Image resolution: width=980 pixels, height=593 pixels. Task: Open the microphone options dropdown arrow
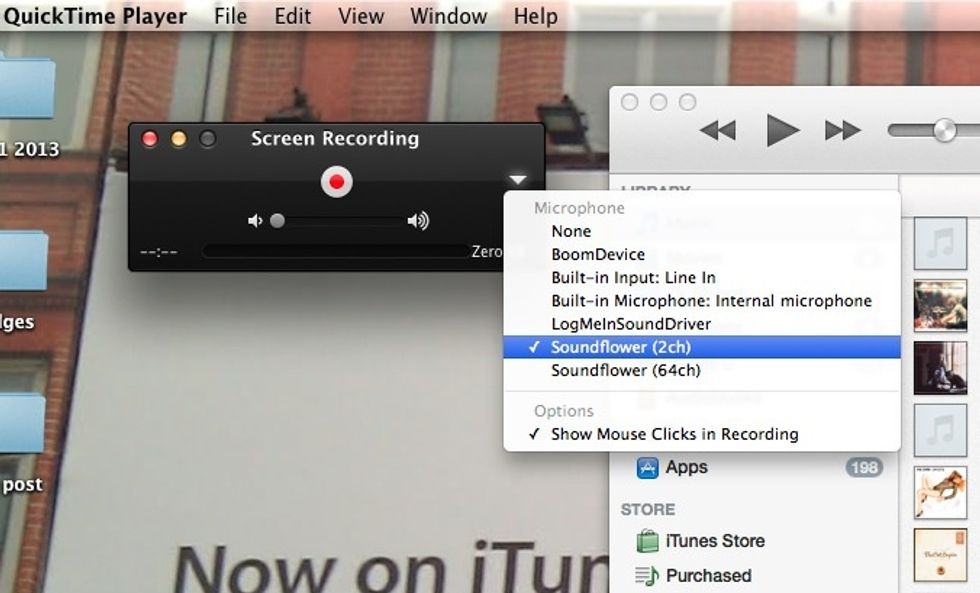click(x=517, y=181)
